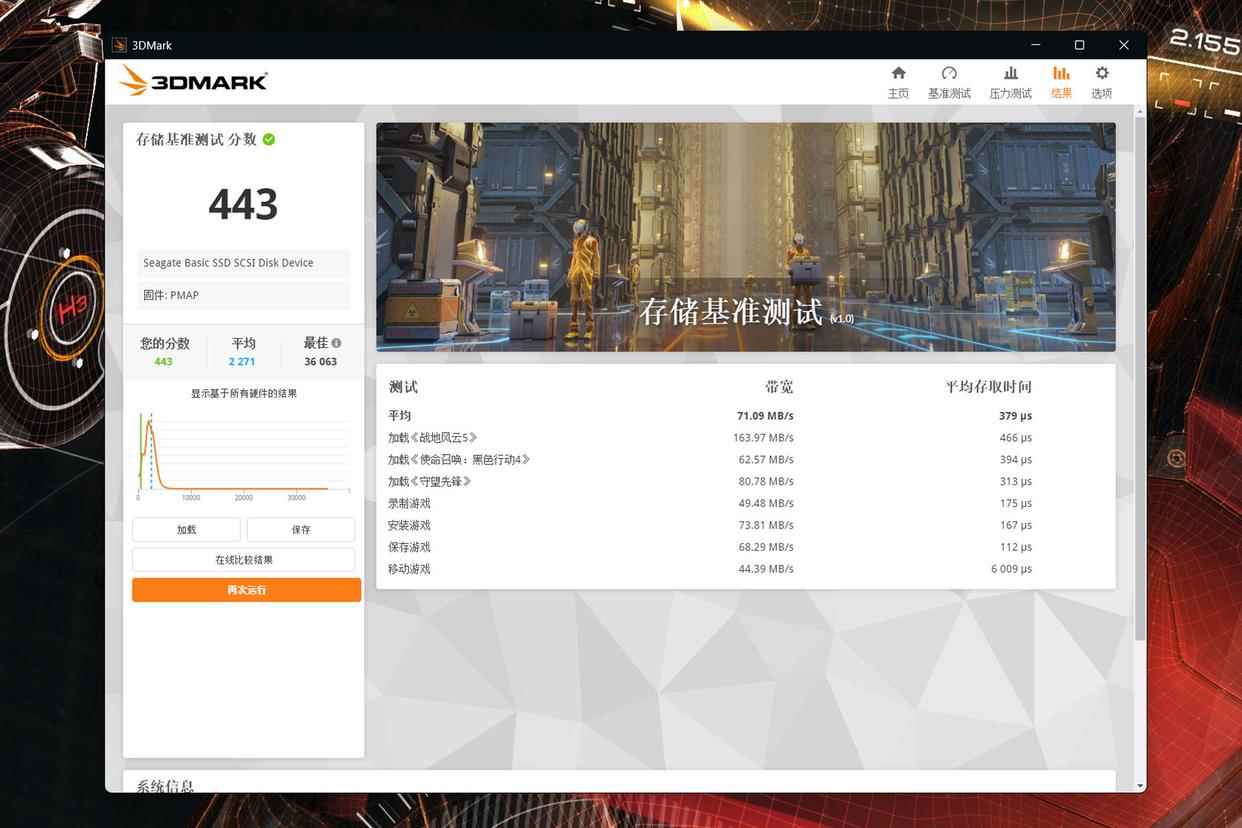This screenshot has width=1242, height=828.
Task: Click the 71.09 MB/s average bandwidth value
Action: pyautogui.click(x=765, y=415)
